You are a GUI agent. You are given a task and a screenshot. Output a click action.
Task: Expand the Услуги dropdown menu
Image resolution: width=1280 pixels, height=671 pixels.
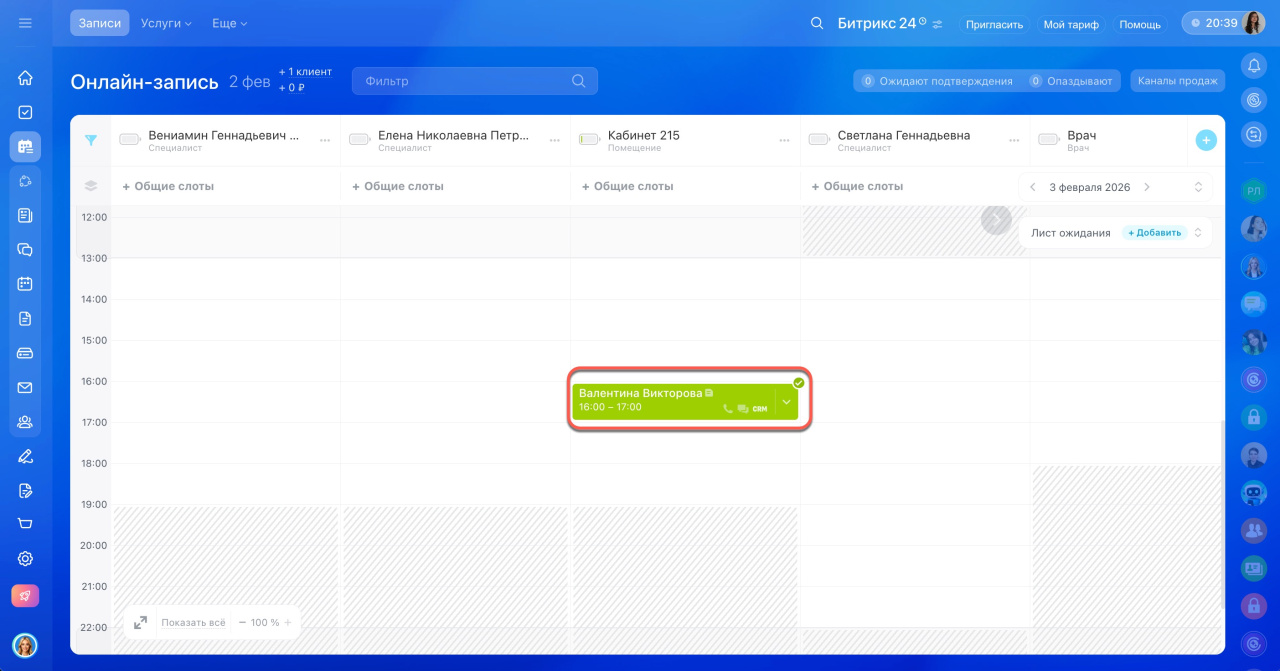pyautogui.click(x=166, y=23)
